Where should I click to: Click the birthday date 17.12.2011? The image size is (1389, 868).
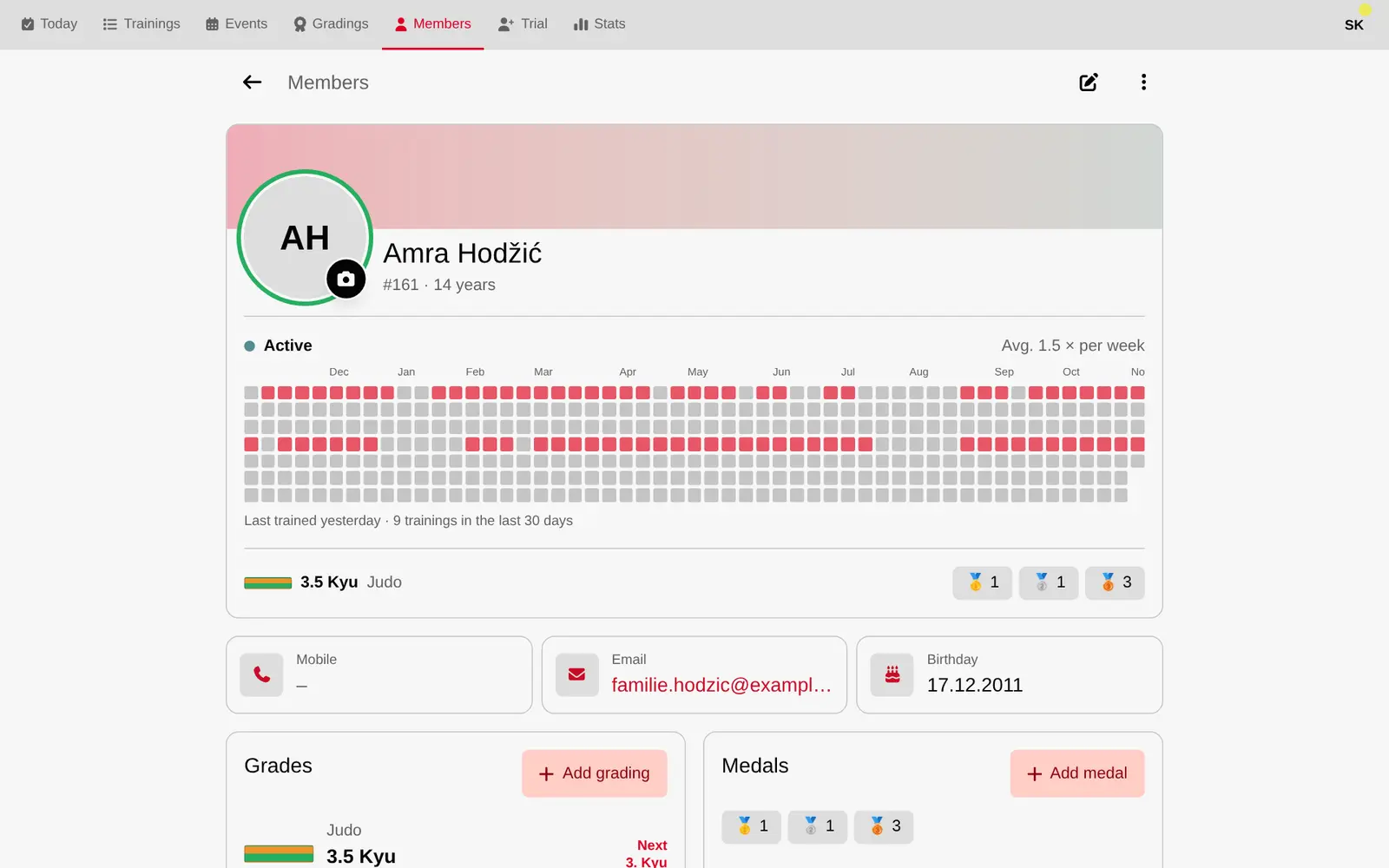click(x=975, y=685)
